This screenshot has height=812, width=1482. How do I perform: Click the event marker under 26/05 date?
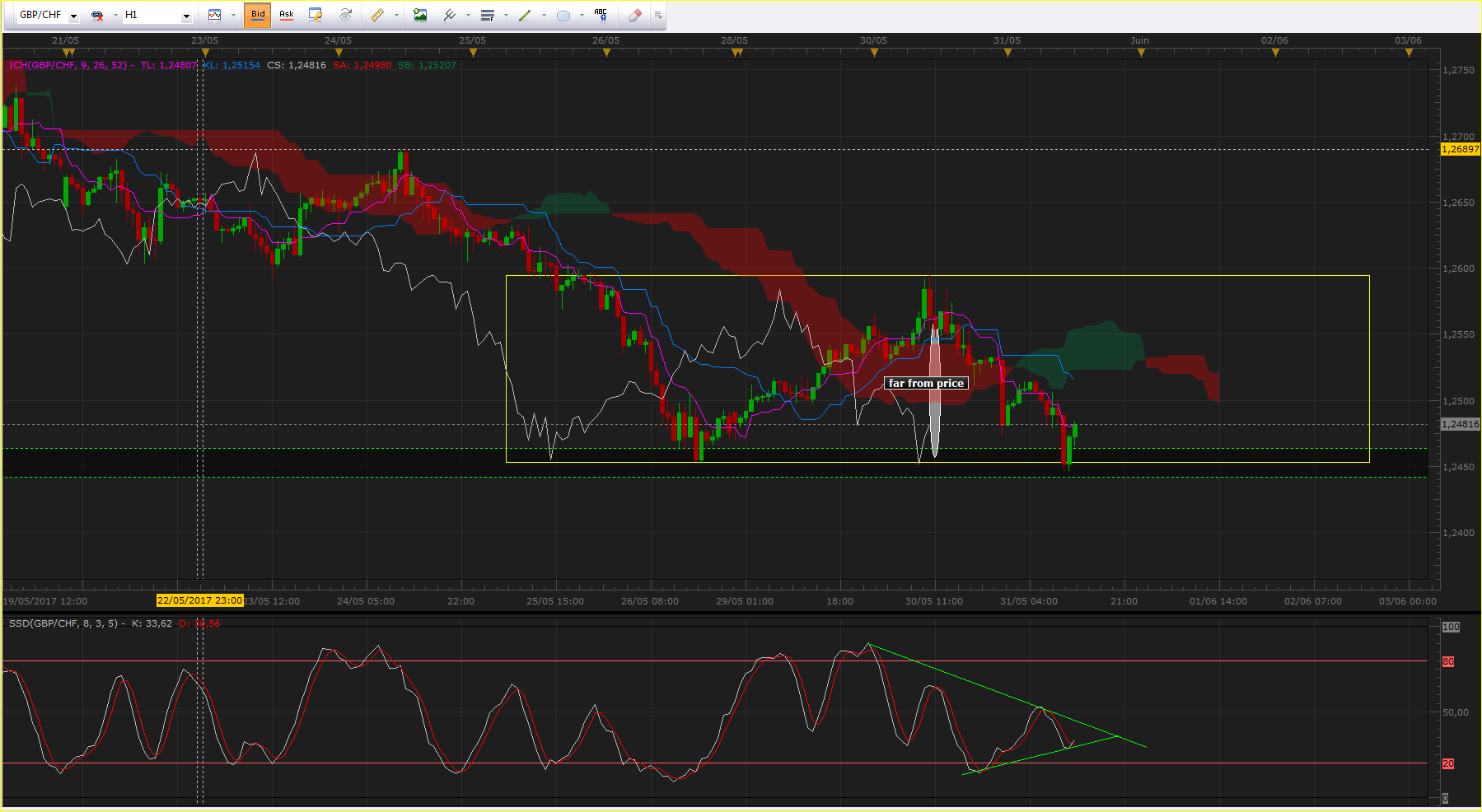pyautogui.click(x=606, y=53)
